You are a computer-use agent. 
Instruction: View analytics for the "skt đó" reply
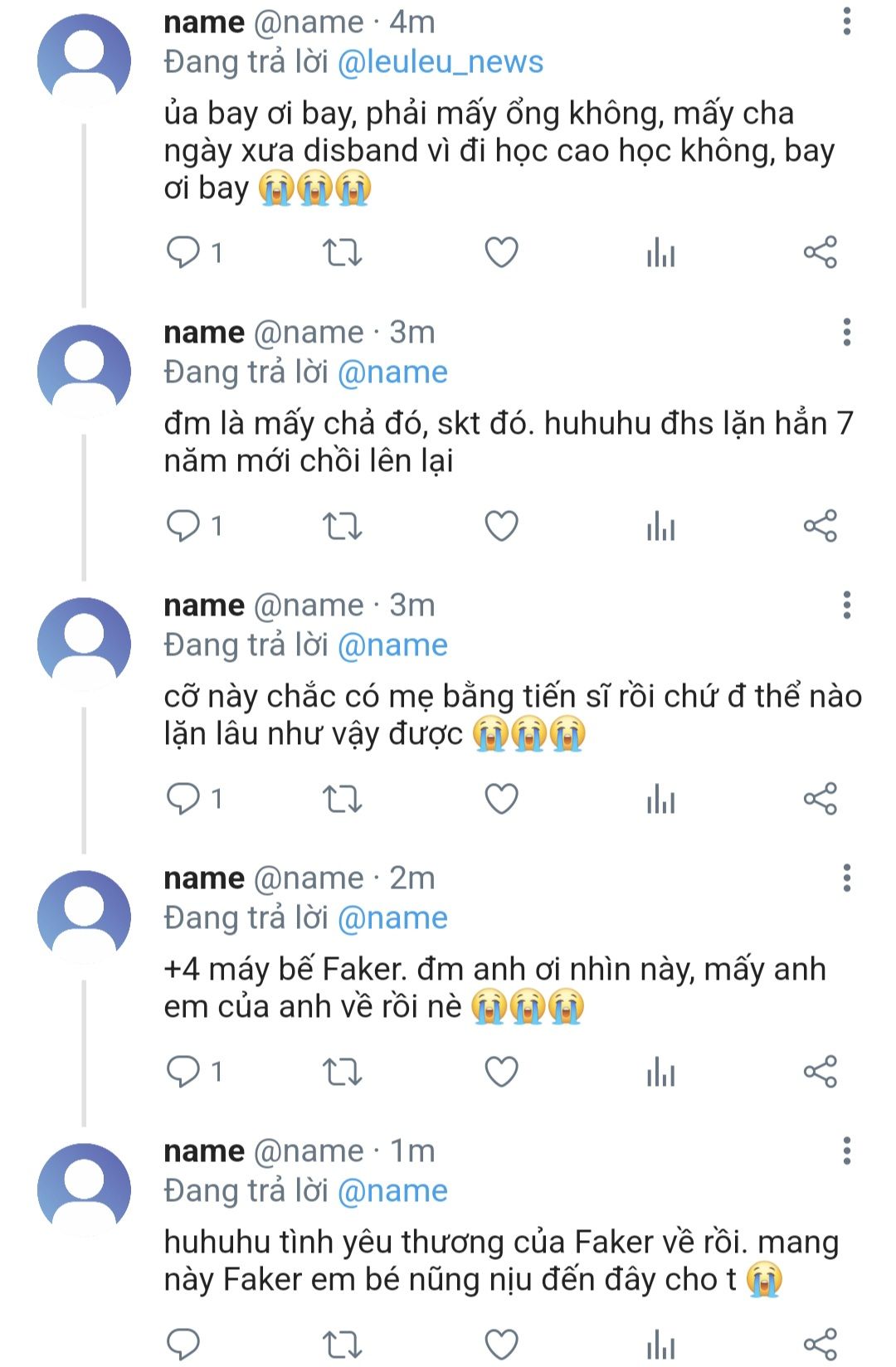[660, 526]
